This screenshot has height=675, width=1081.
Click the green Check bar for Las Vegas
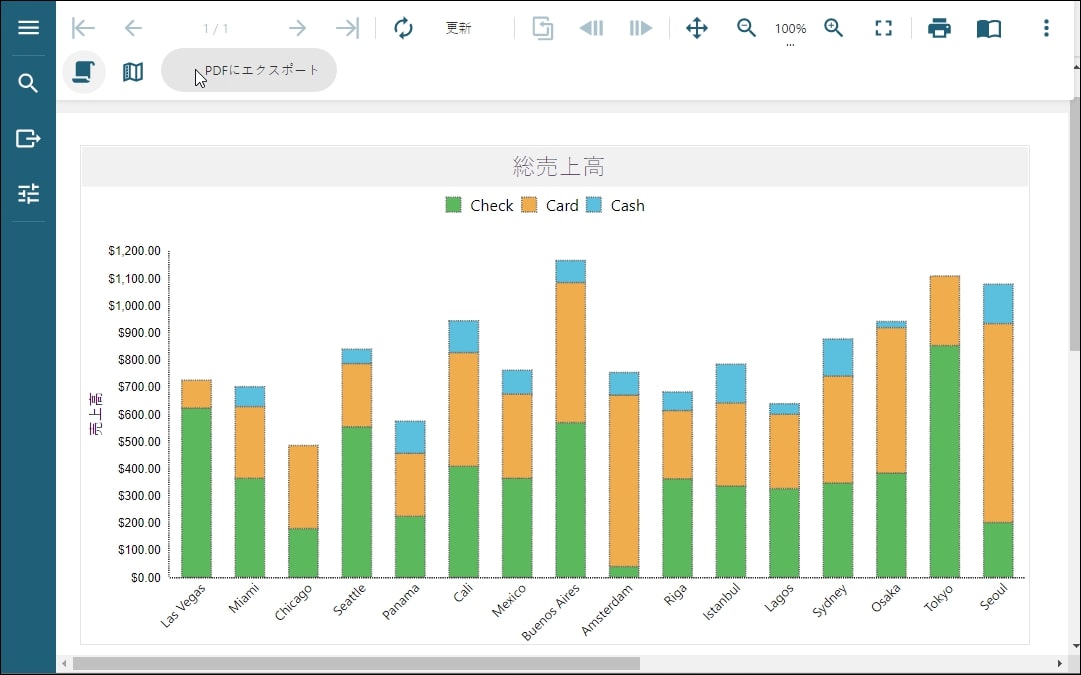pyautogui.click(x=196, y=492)
